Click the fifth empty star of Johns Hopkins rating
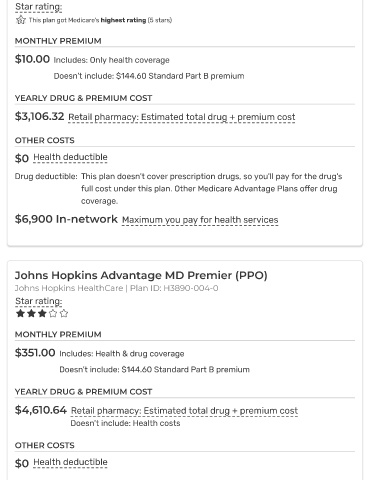The image size is (370, 480). pos(64,313)
